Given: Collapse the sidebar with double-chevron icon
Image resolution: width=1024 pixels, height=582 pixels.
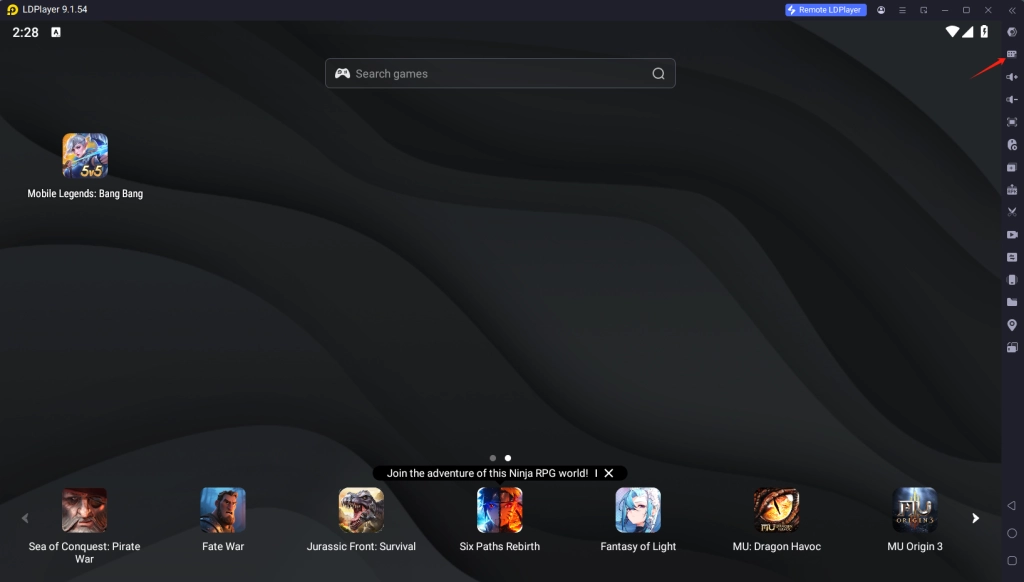Looking at the screenshot, I should point(1012,10).
